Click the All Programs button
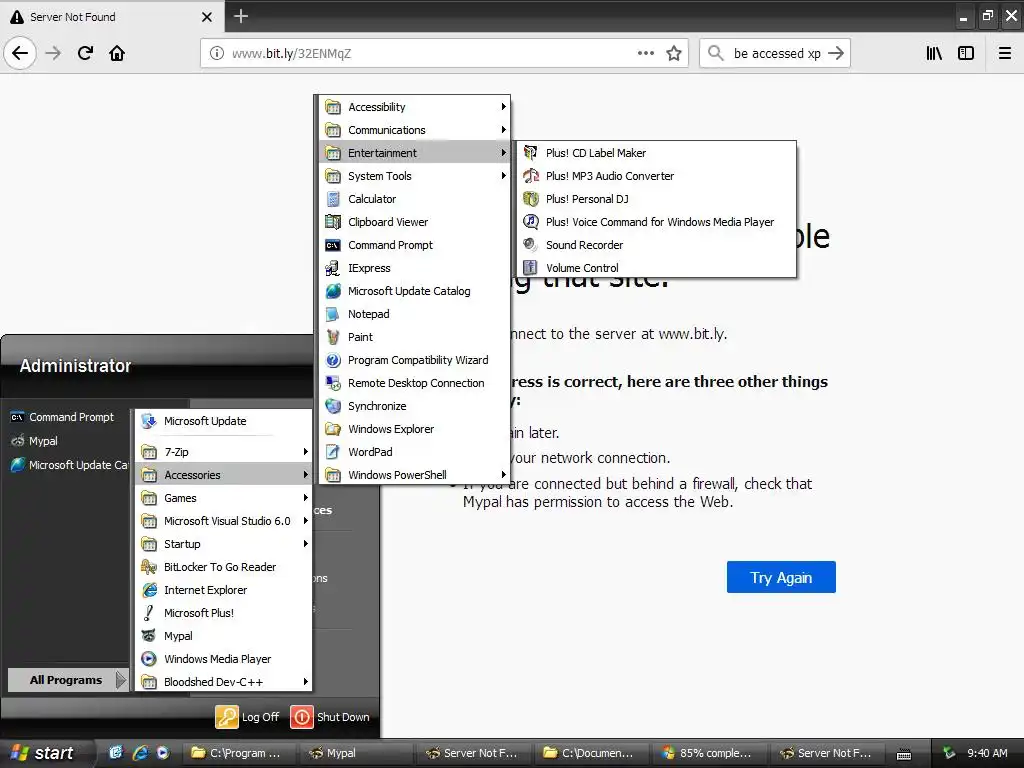1024x768 pixels. [67, 680]
